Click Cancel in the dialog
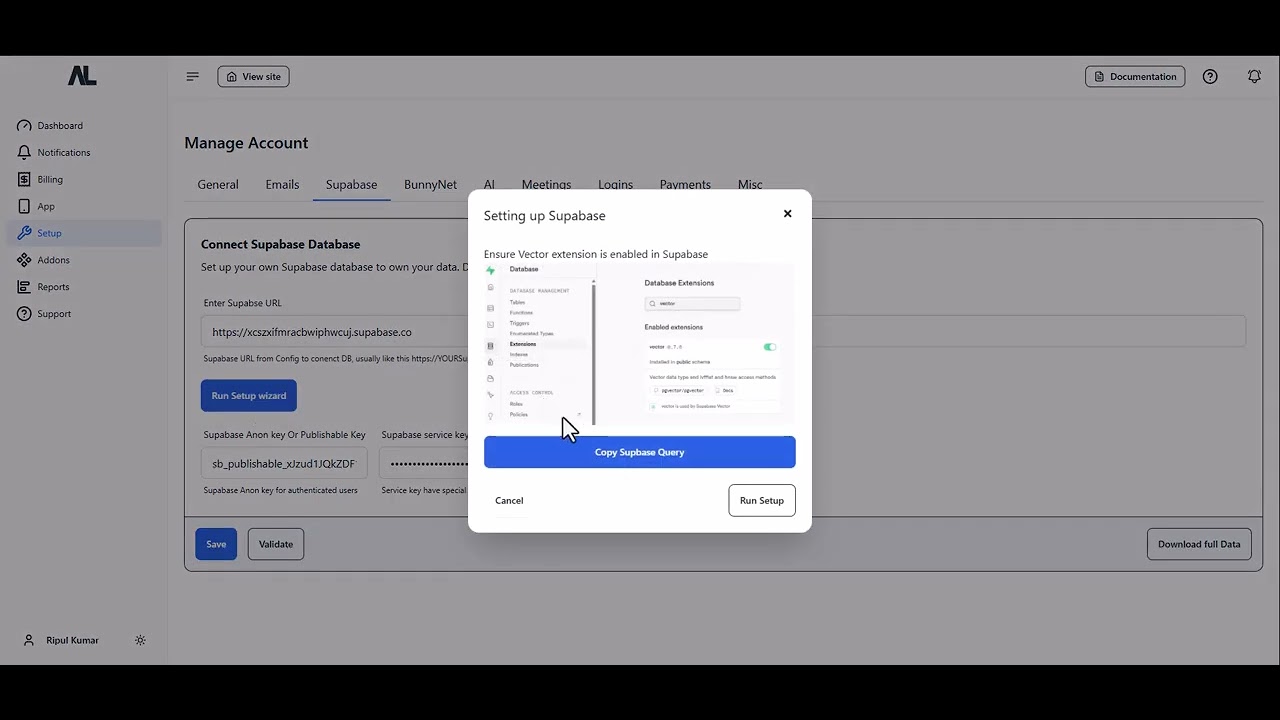Viewport: 1280px width, 720px height. (509, 501)
